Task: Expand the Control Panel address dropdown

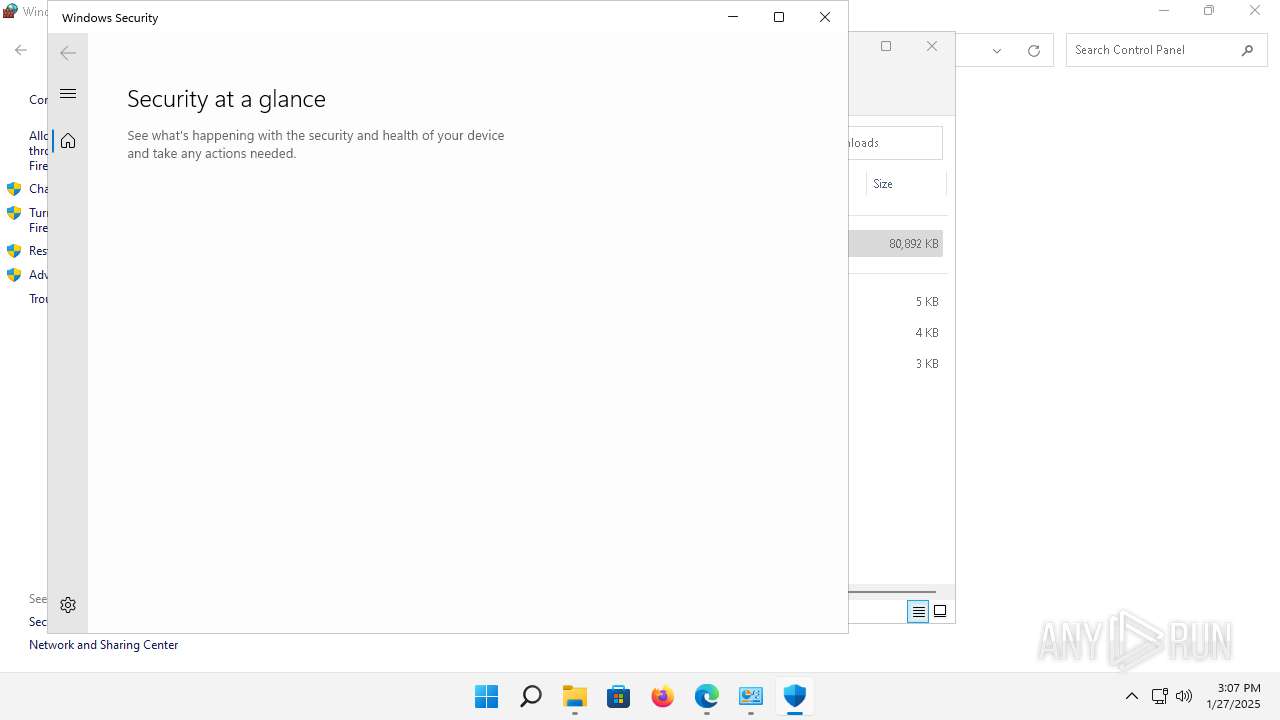Action: 997,51
